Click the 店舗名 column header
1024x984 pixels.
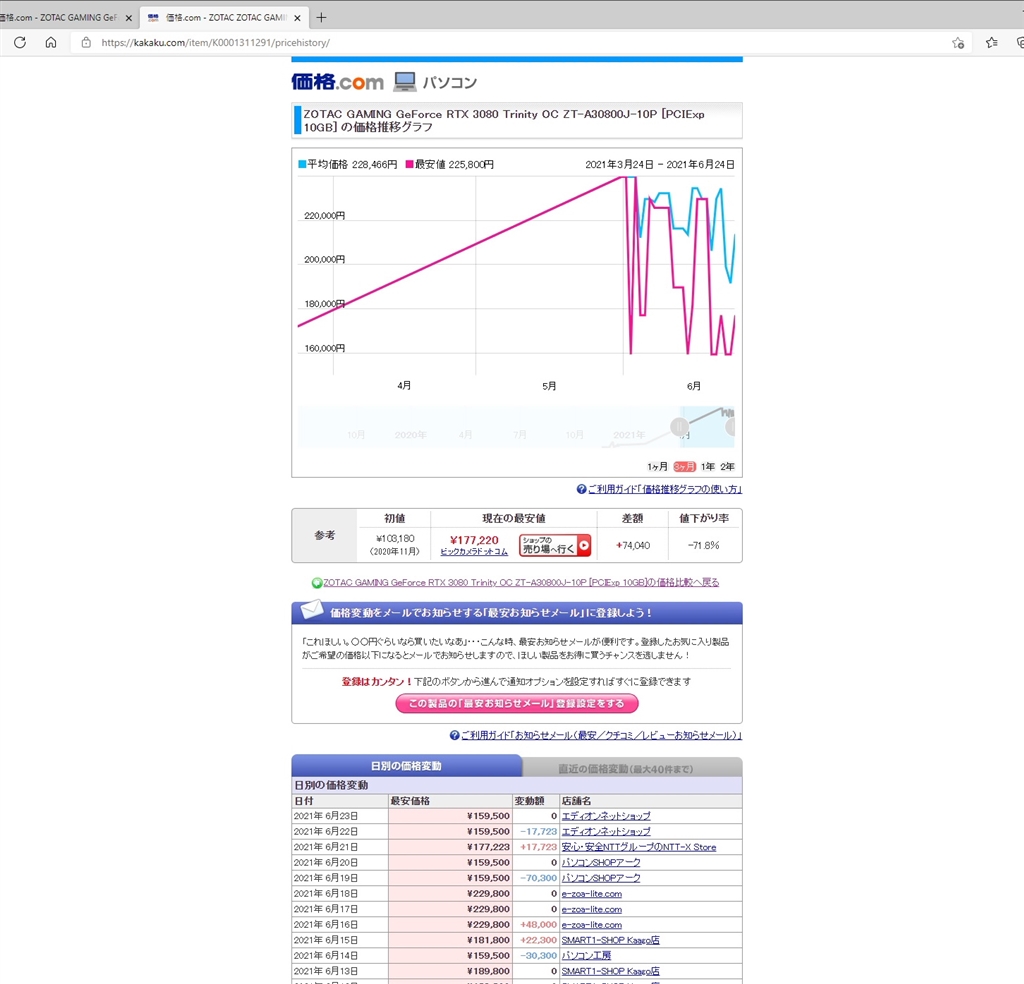(650, 801)
